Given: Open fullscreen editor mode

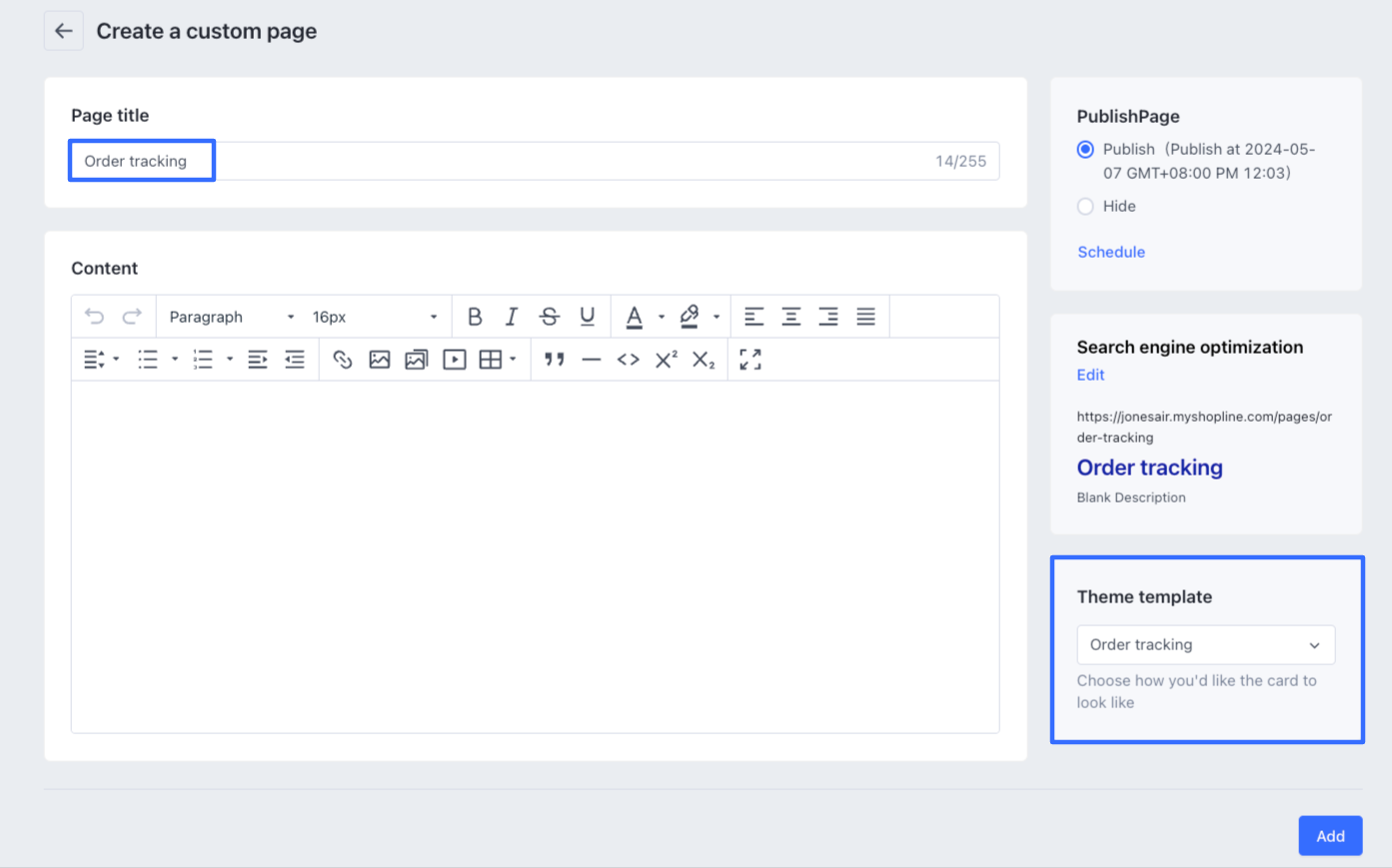Looking at the screenshot, I should pos(750,360).
